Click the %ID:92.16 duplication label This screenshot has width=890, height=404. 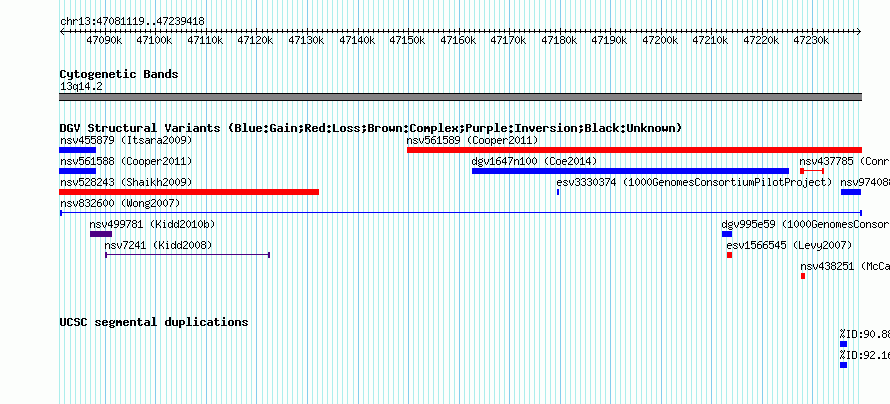865,355
